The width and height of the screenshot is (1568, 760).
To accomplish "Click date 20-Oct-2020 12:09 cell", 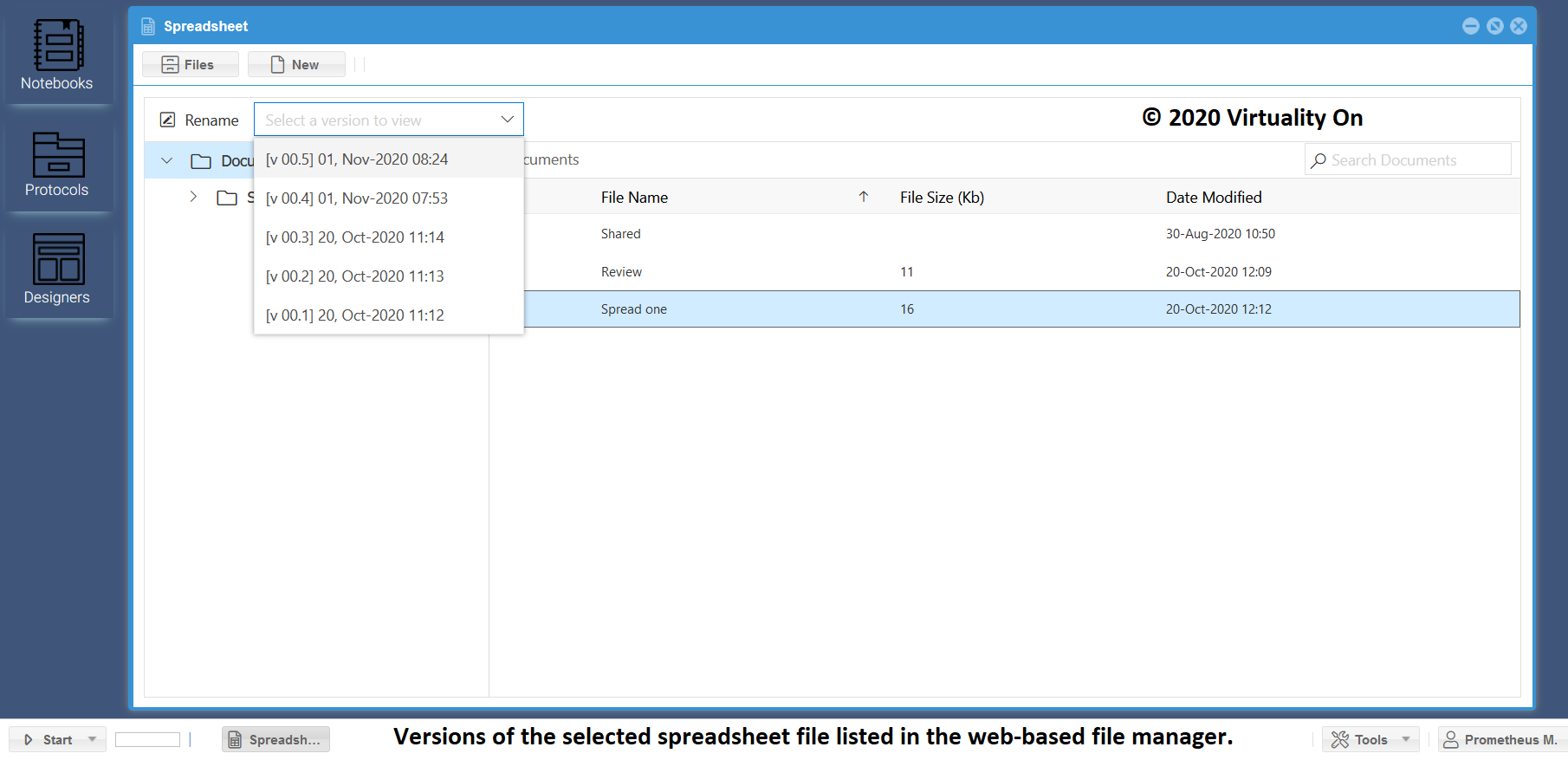I will tap(1218, 272).
